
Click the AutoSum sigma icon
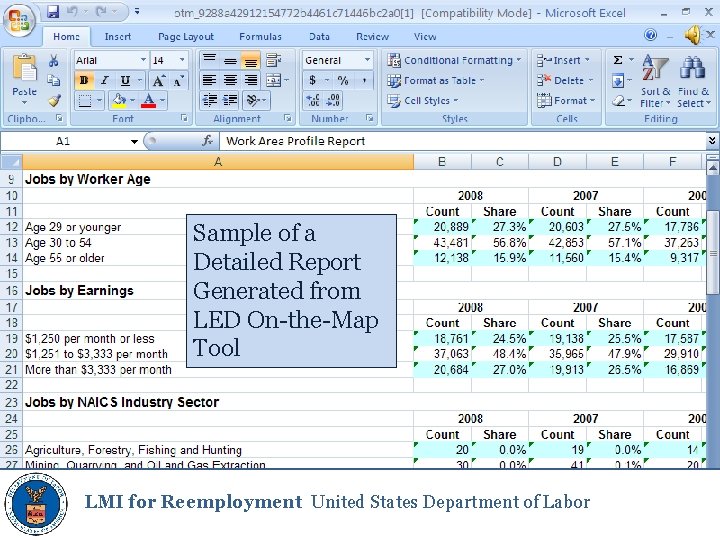coord(618,60)
